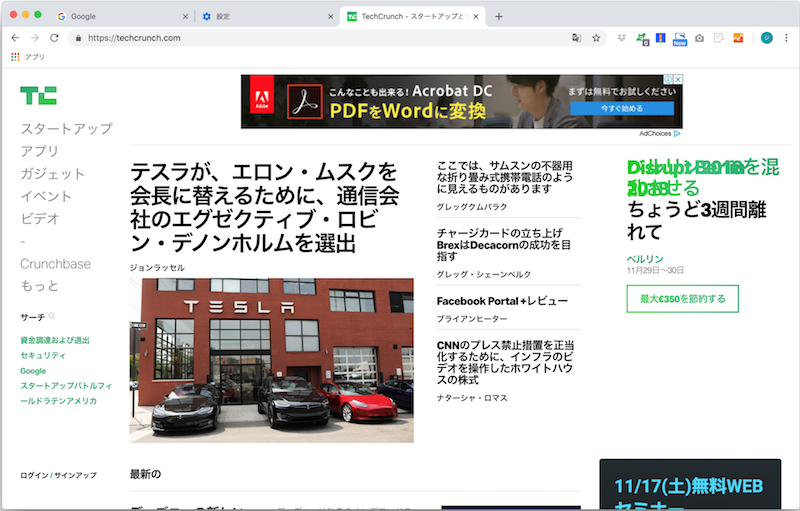Click the ログイン link
Image resolution: width=800 pixels, height=511 pixels.
[x=34, y=475]
